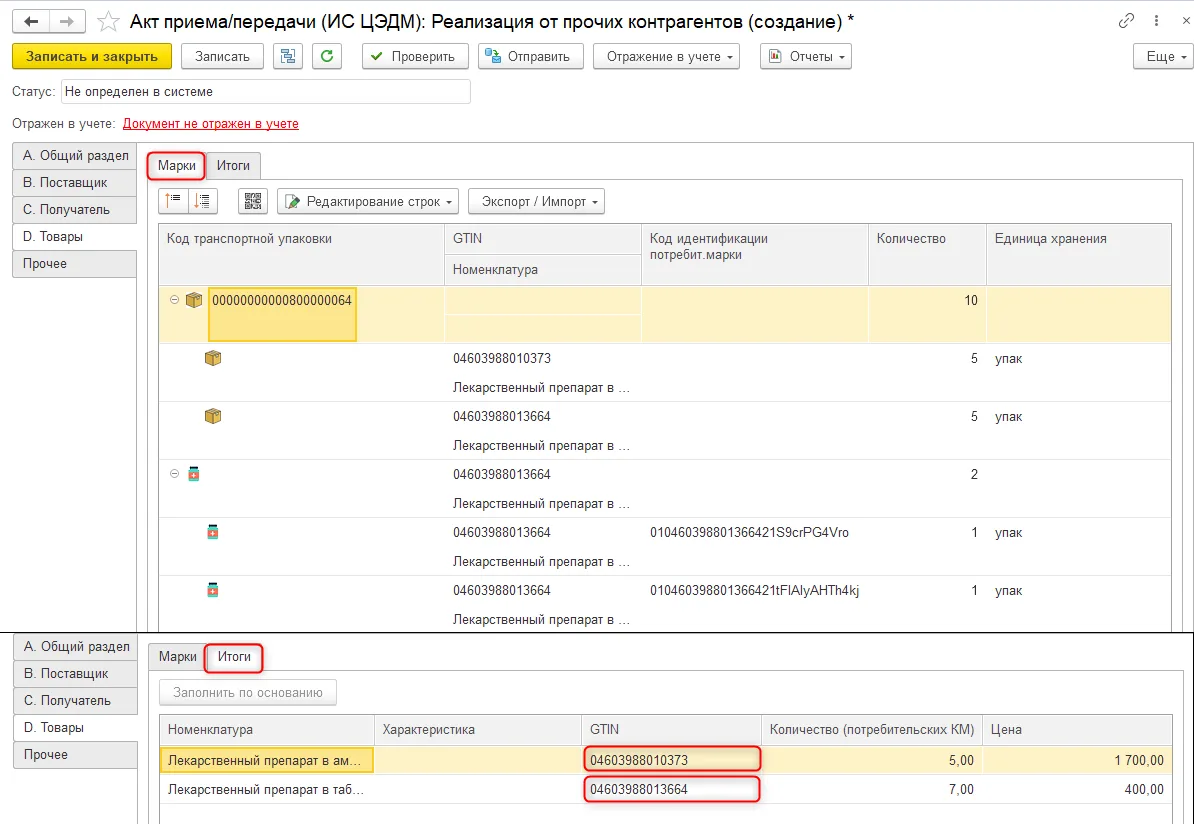Image resolution: width=1194 pixels, height=824 pixels.
Task: Add document to favorites with the star
Action: click(x=109, y=21)
